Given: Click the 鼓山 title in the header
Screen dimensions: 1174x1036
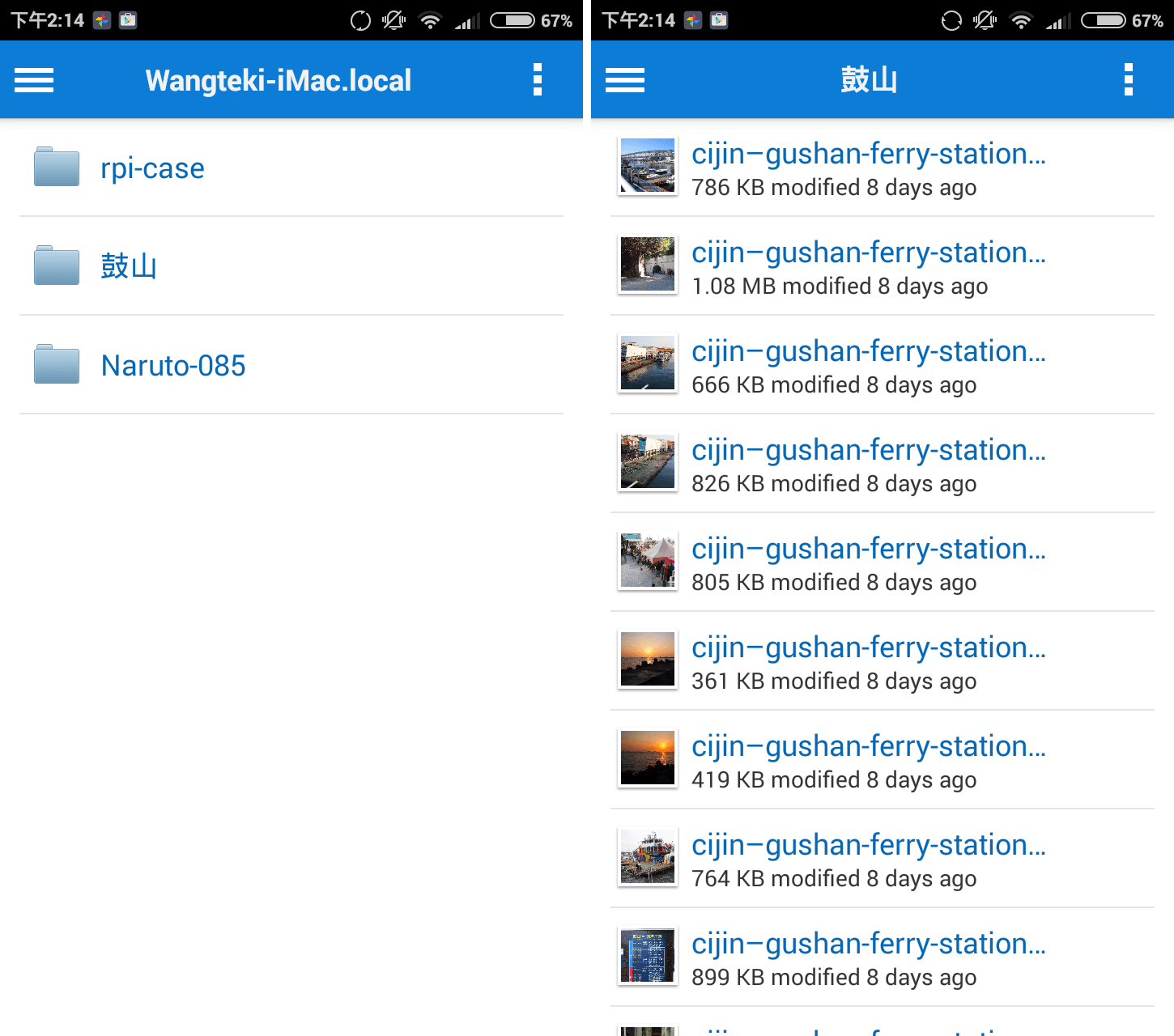Looking at the screenshot, I should (x=869, y=79).
